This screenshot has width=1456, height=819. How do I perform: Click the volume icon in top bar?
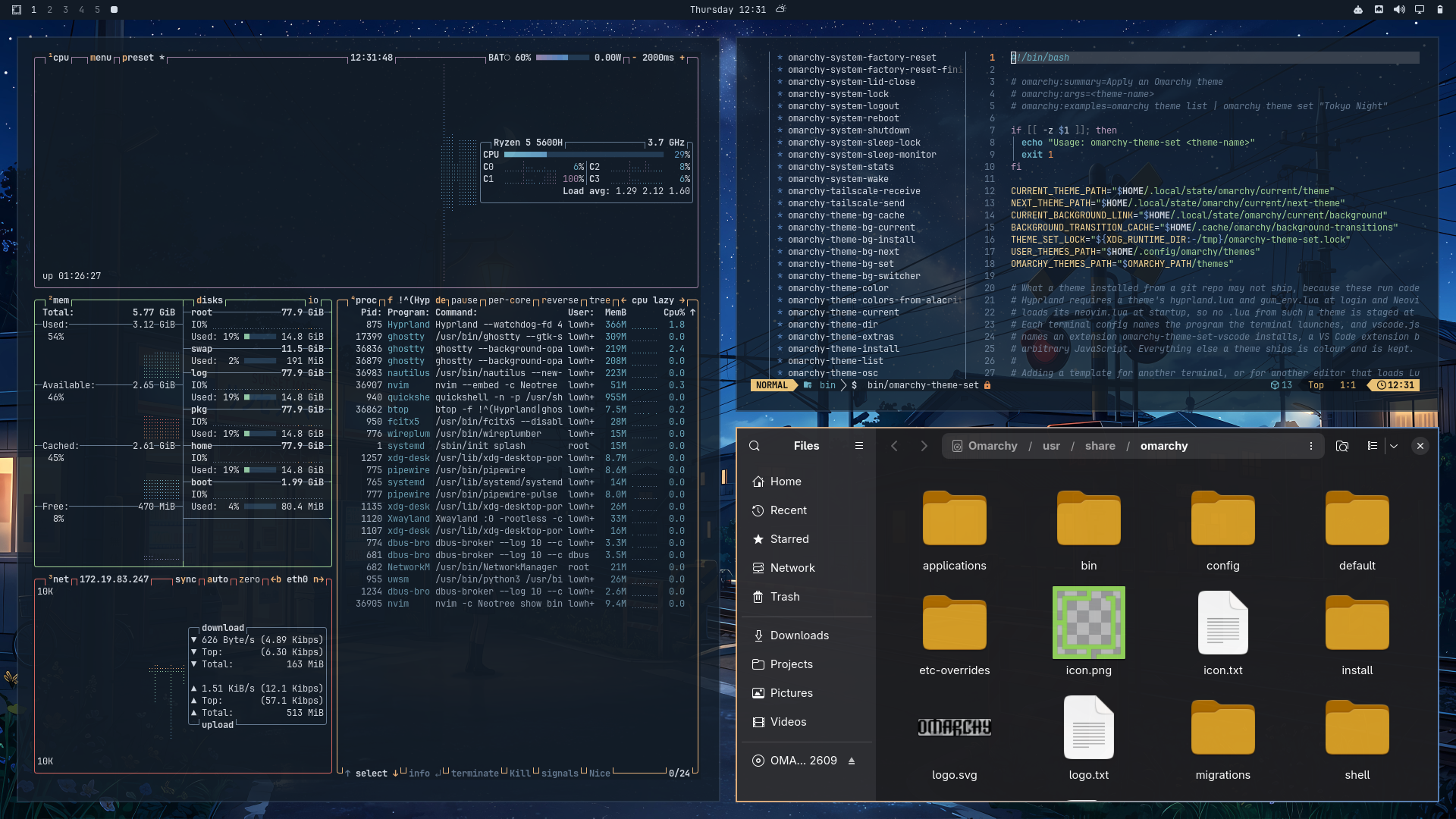click(x=1399, y=10)
